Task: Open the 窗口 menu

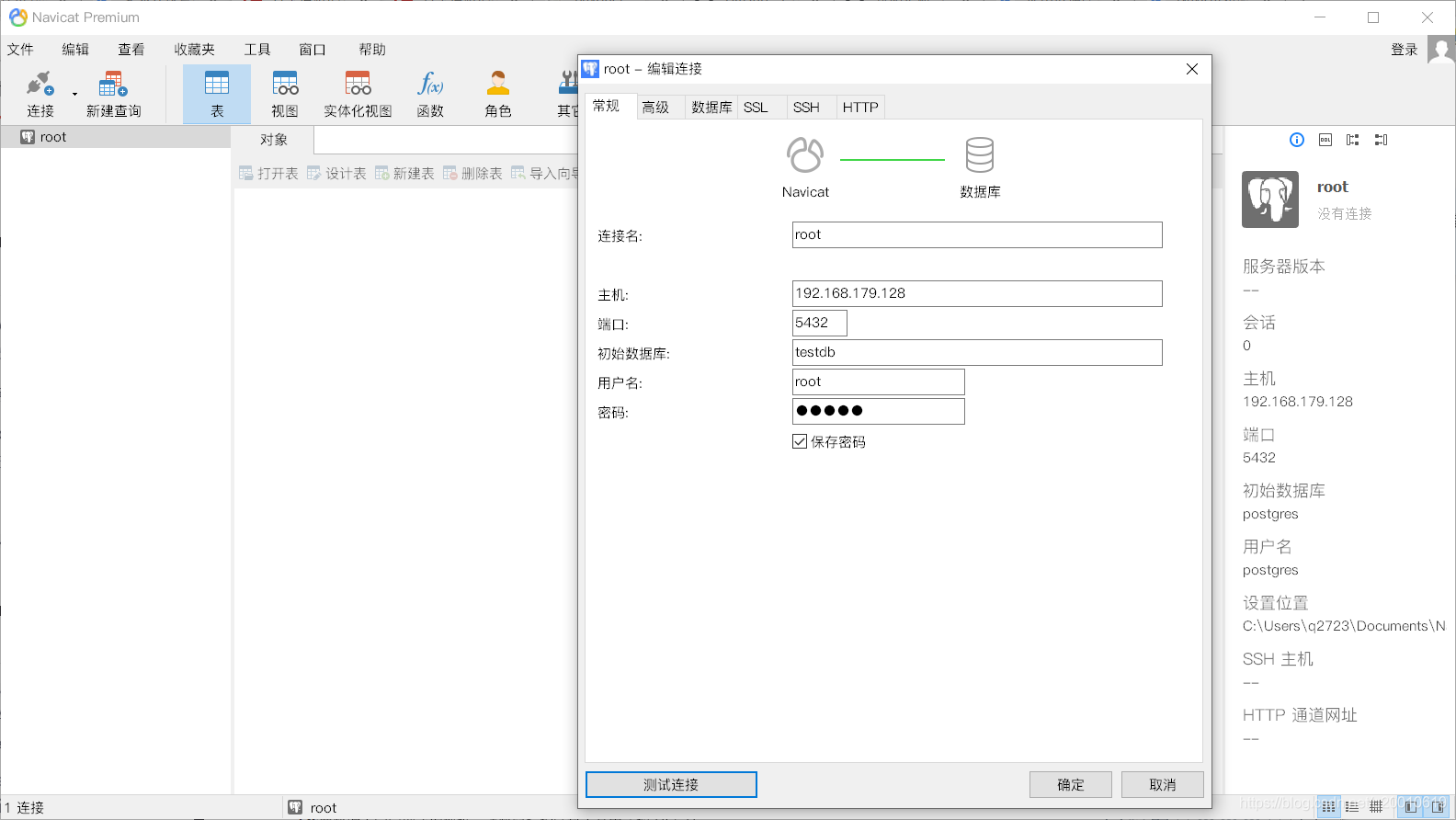Action: point(313,50)
